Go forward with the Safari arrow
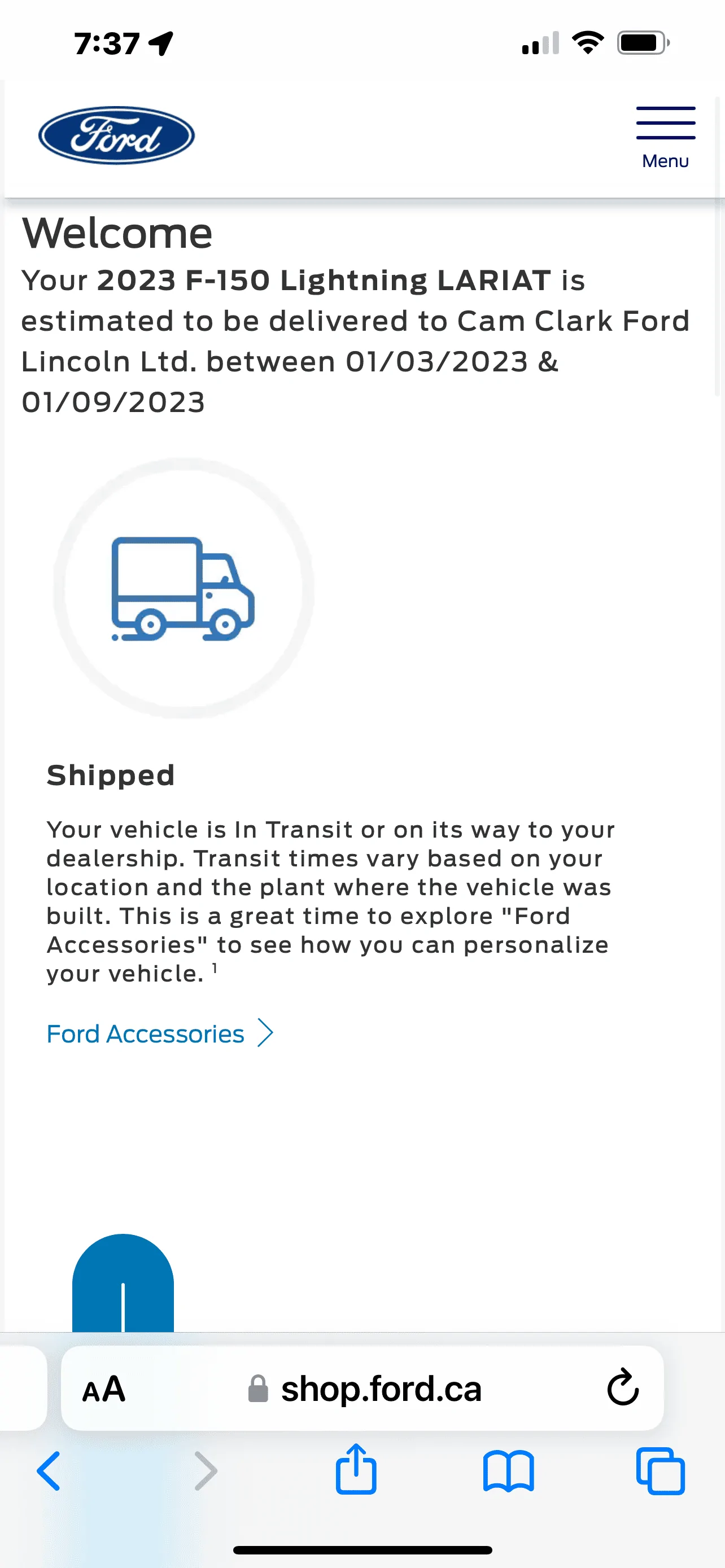 (x=205, y=1470)
